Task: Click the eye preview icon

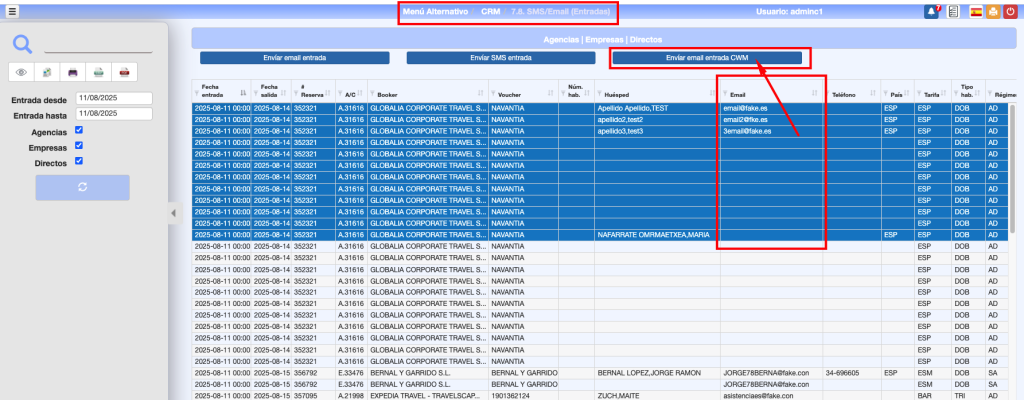Action: [x=21, y=72]
